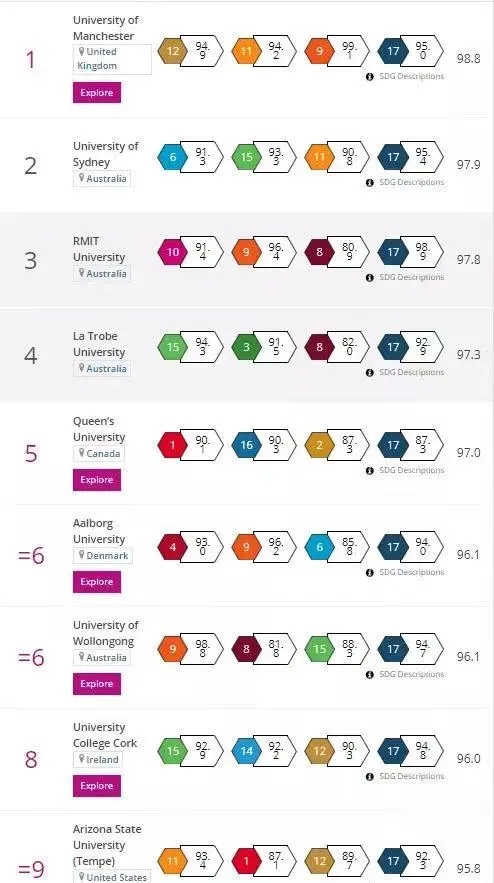Open La Trobe University name link
The width and height of the screenshot is (494, 883).
(99, 344)
